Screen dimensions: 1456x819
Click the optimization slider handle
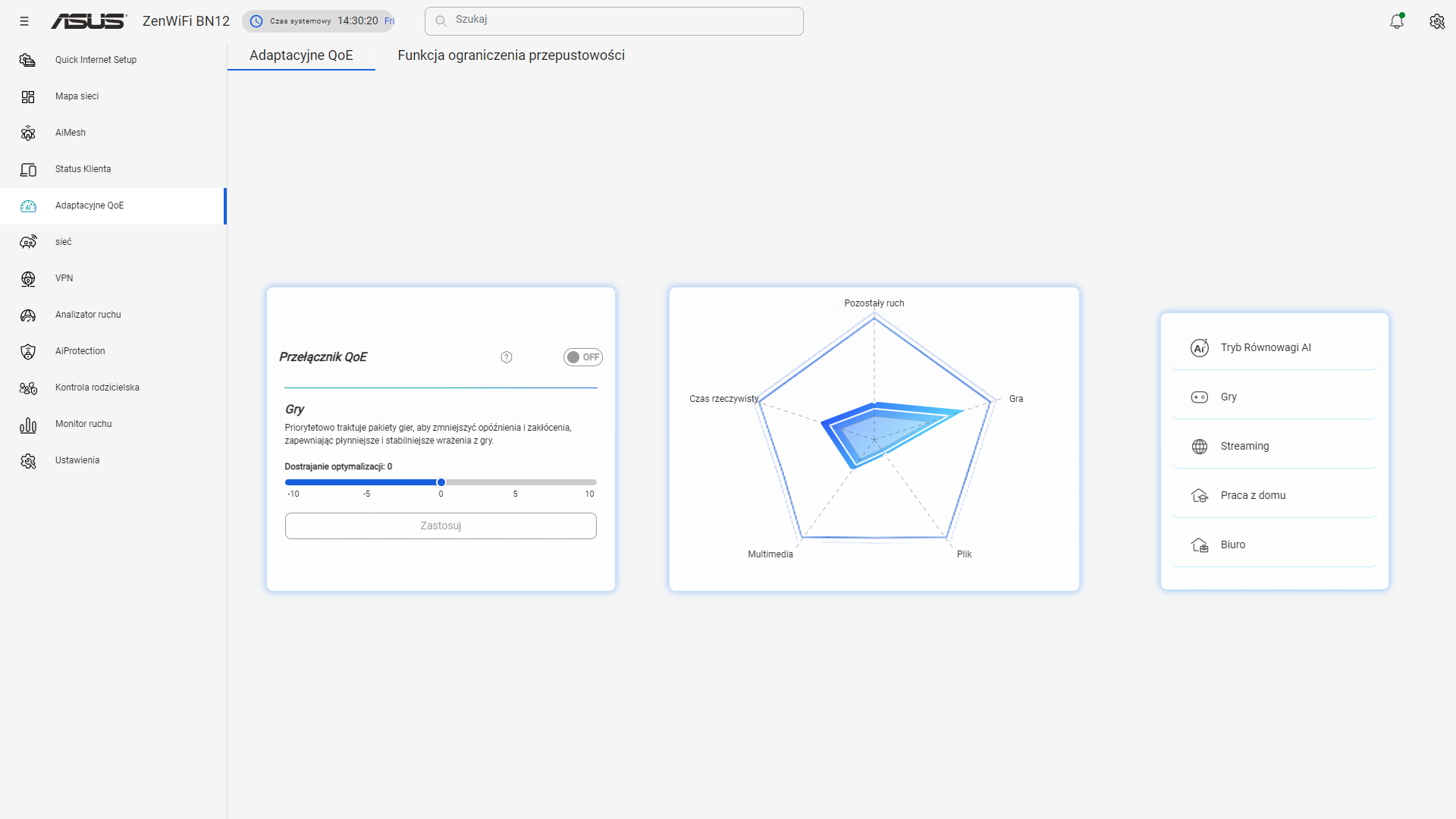pyautogui.click(x=441, y=482)
